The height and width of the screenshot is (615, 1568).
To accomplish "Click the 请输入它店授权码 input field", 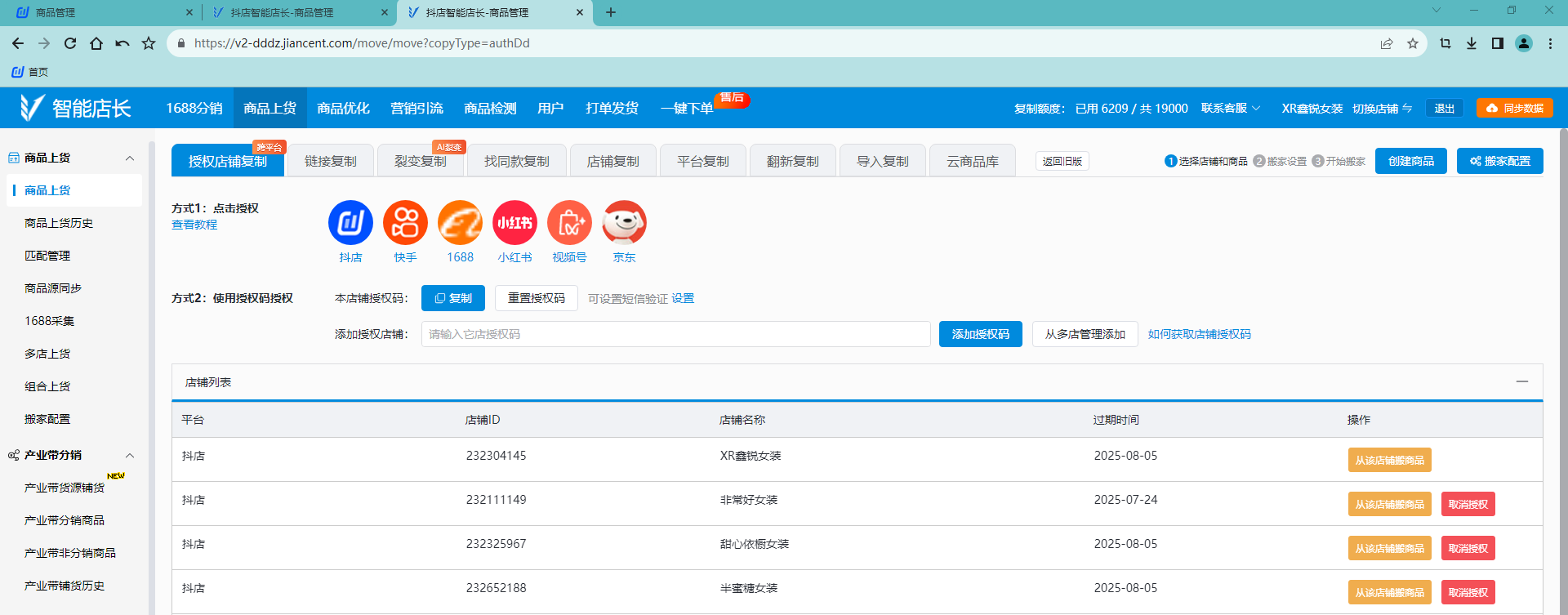I will click(x=675, y=334).
